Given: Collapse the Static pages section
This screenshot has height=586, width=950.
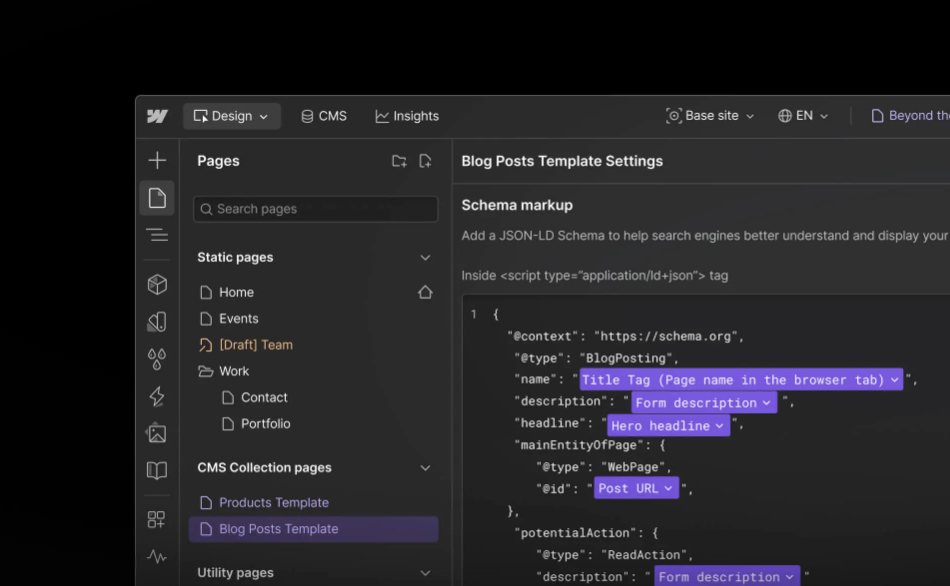Looking at the screenshot, I should (425, 257).
